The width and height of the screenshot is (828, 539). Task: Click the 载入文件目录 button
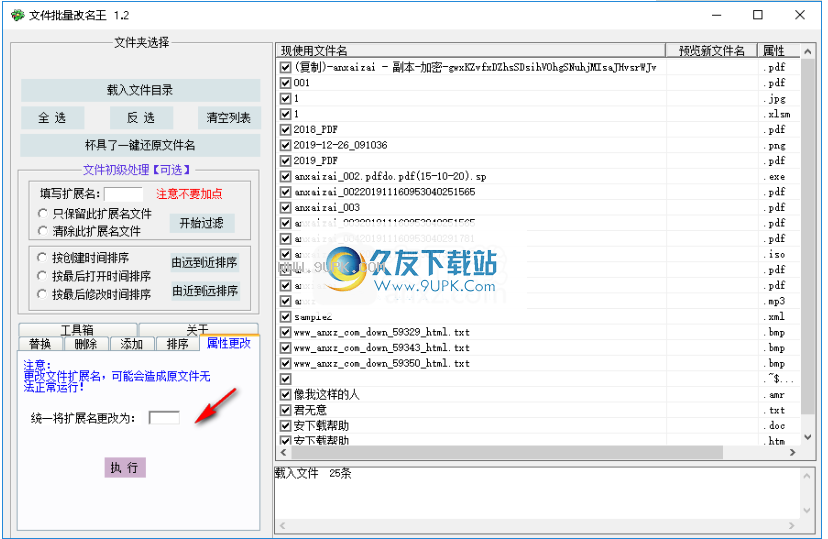(x=140, y=90)
